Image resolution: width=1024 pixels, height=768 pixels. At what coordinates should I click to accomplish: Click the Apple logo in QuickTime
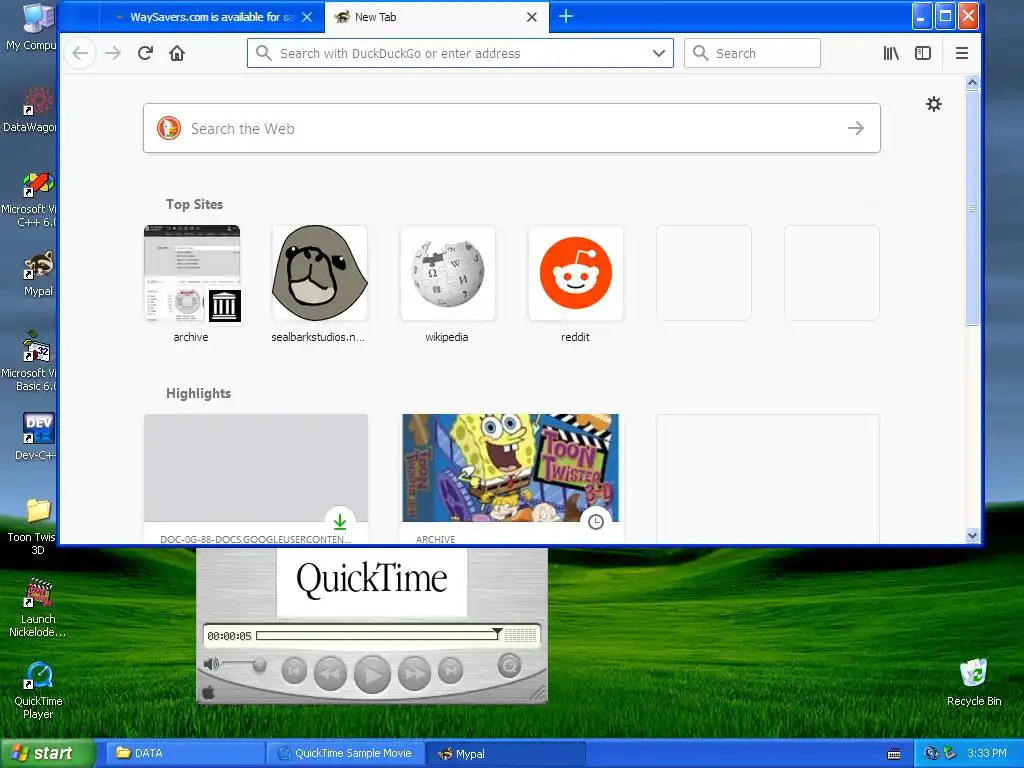(x=208, y=692)
